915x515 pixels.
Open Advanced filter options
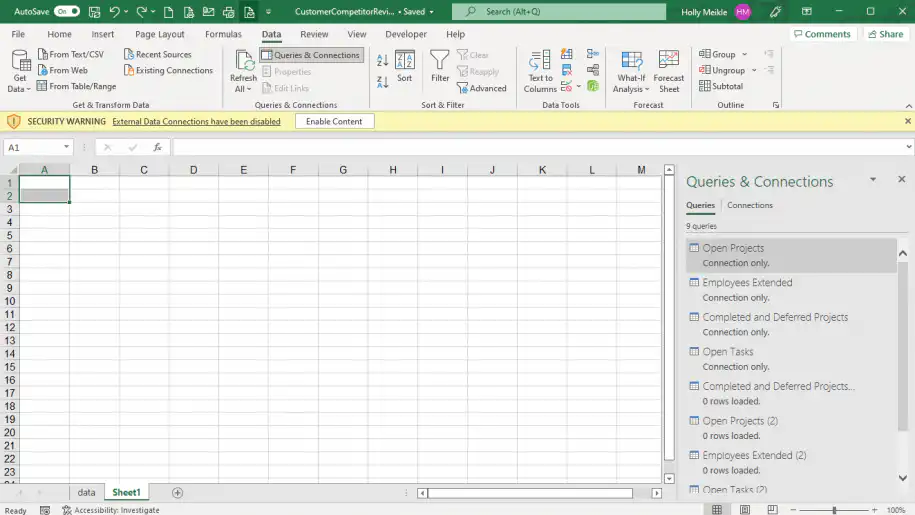(482, 89)
